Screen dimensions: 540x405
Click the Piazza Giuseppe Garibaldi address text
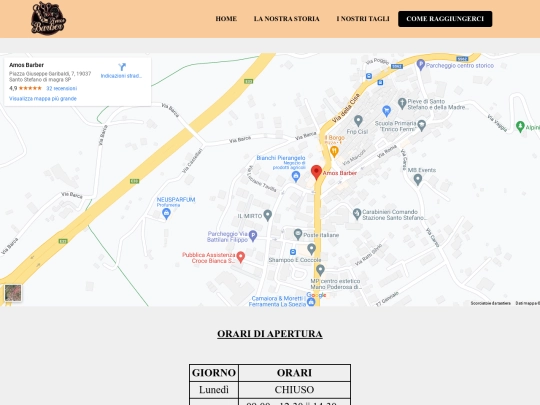click(50, 76)
